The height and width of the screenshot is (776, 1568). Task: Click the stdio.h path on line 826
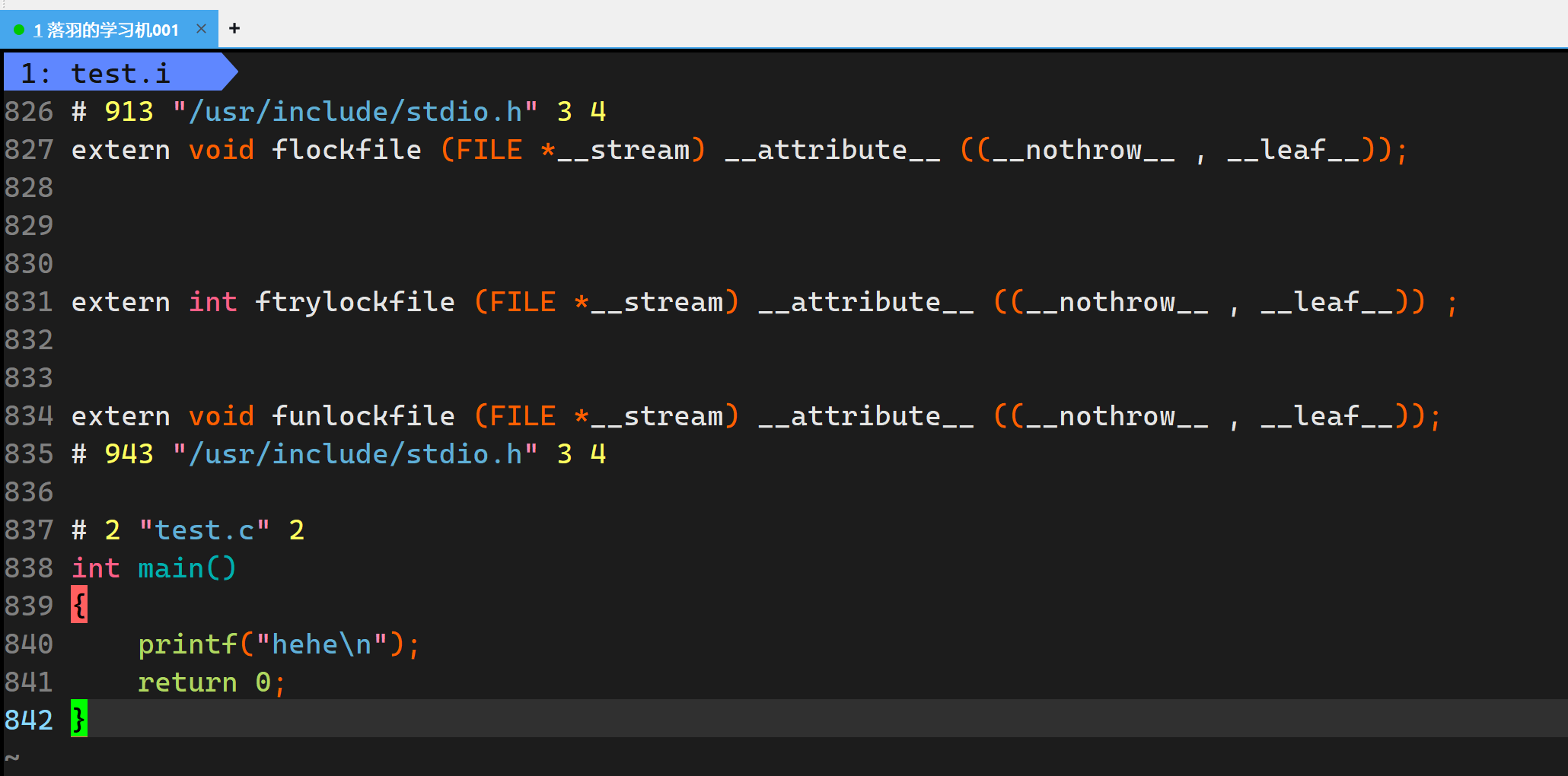coord(355,112)
